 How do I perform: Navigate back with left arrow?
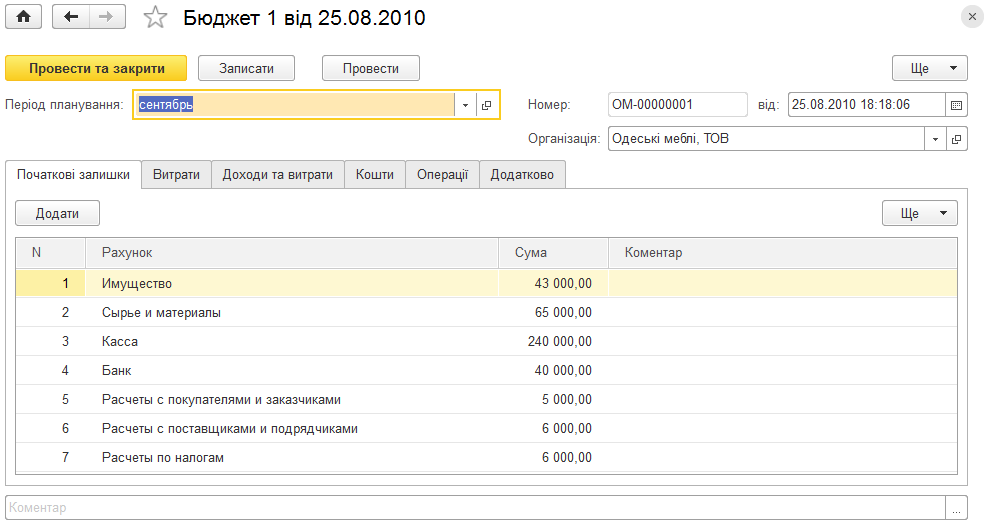[70, 17]
